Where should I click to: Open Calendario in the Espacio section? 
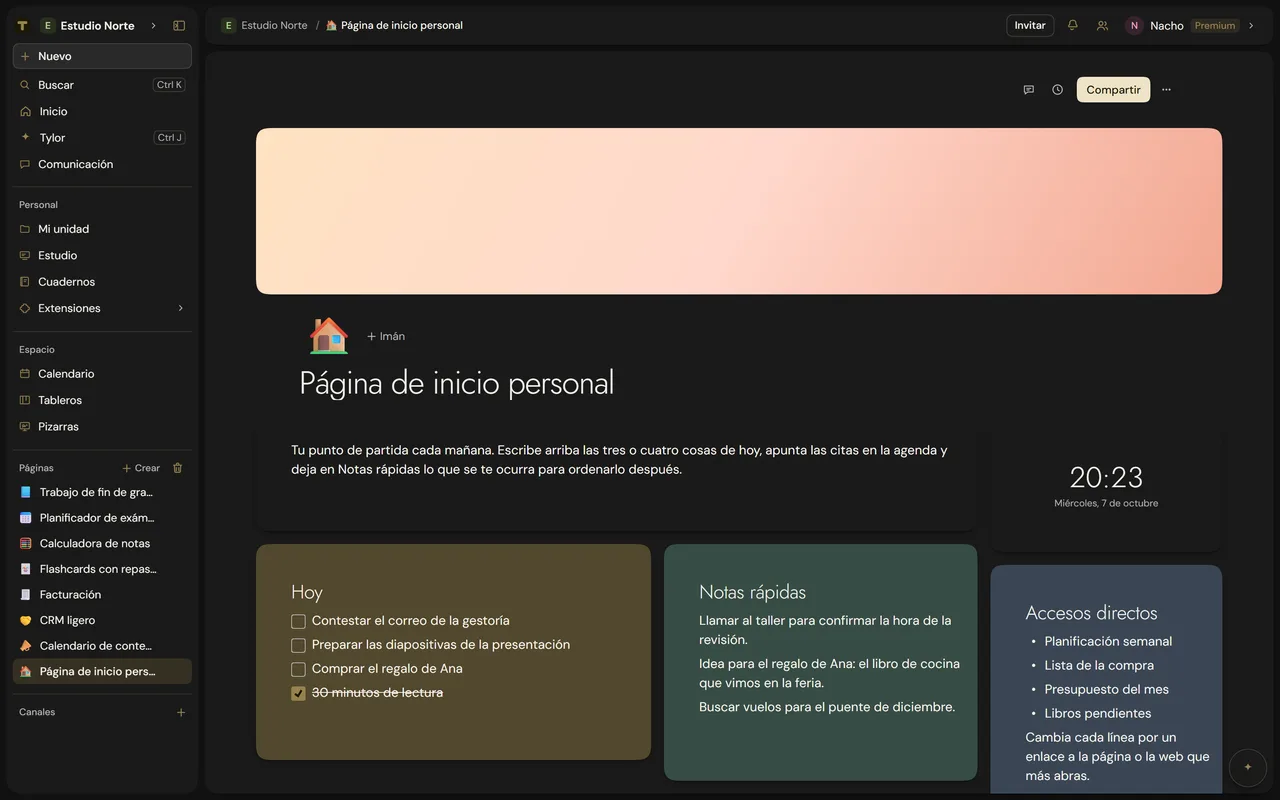point(102,374)
